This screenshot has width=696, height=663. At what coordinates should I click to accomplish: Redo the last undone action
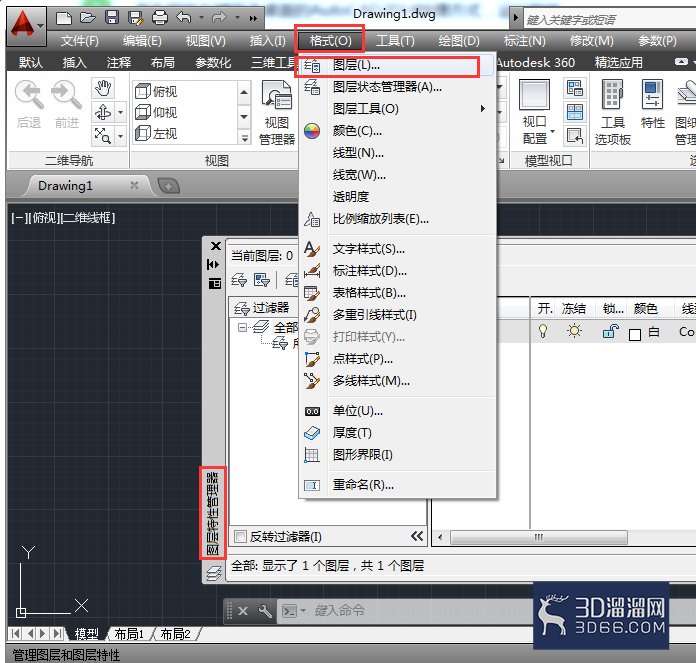219,18
